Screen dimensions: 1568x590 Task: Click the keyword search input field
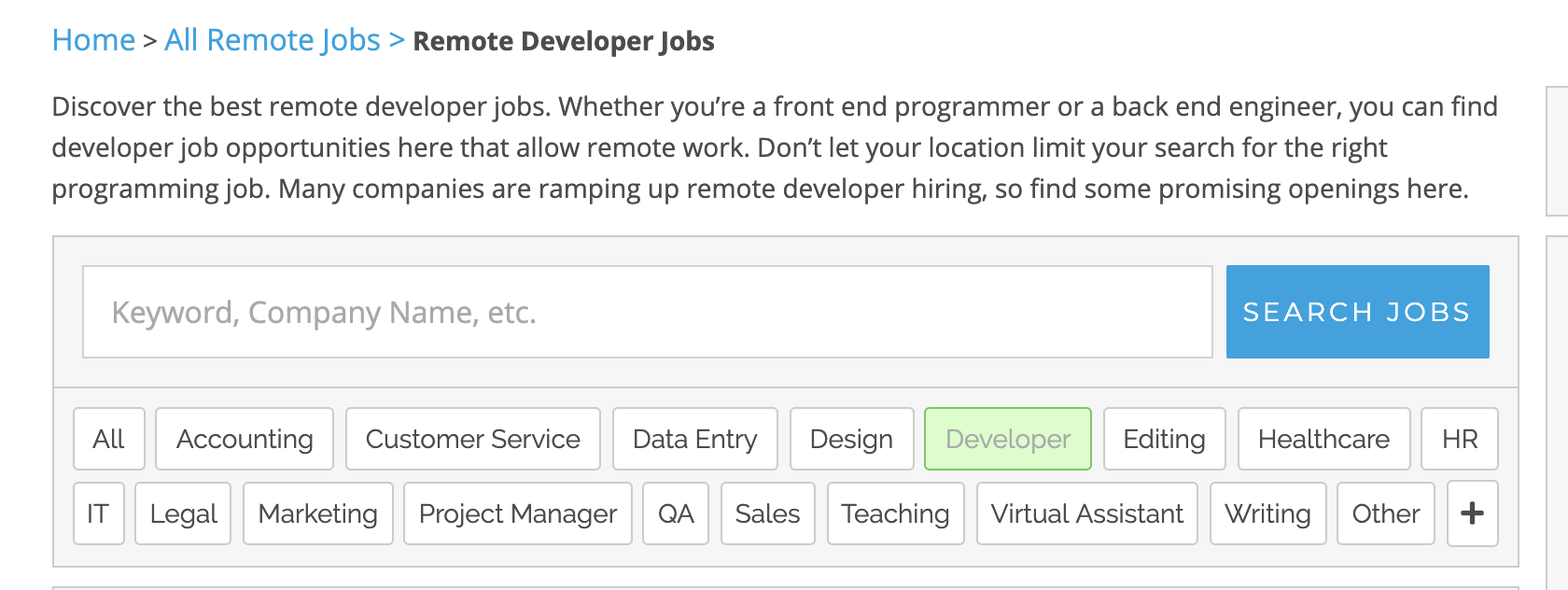(647, 312)
